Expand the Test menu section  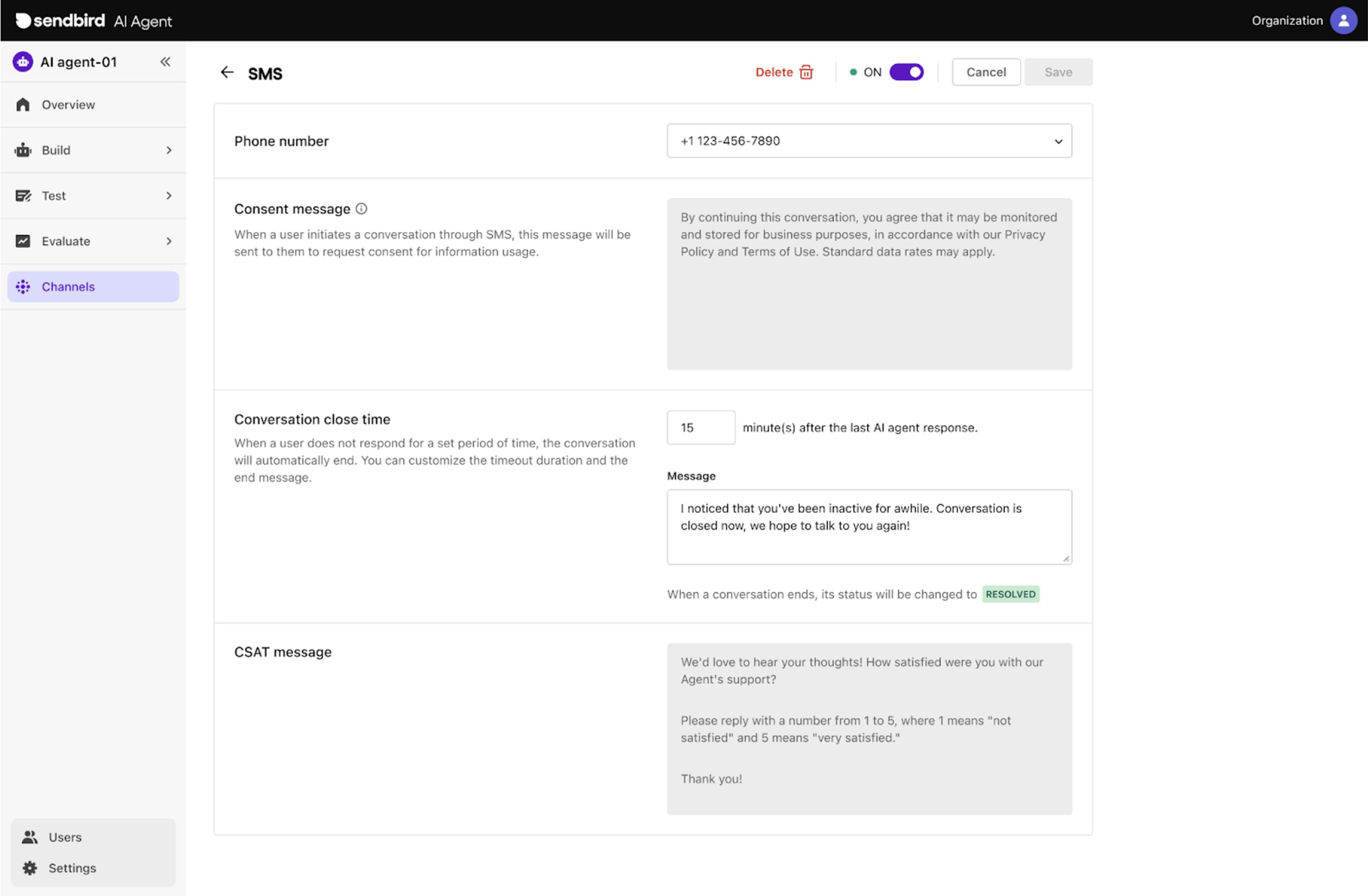(x=93, y=195)
